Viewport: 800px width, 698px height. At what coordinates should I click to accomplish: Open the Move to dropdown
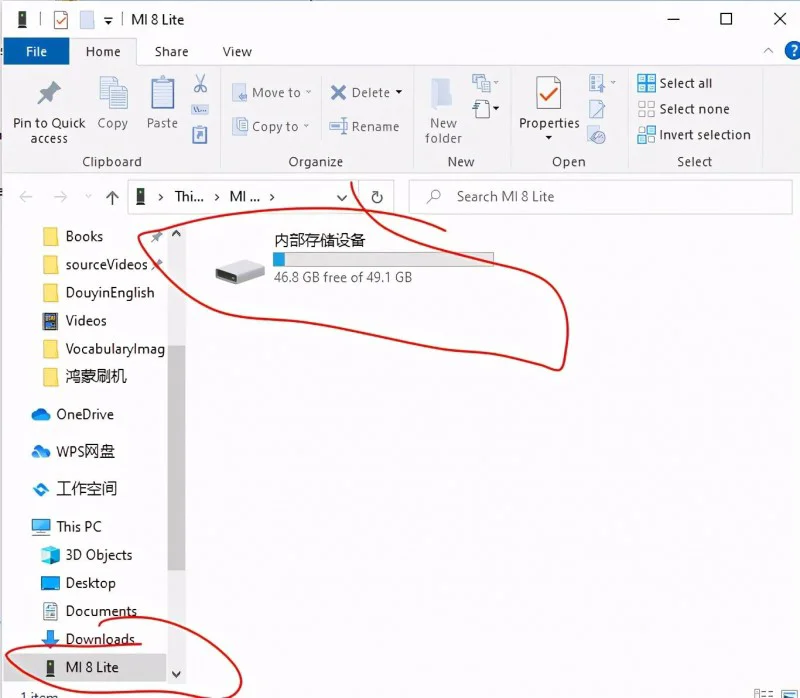(271, 92)
